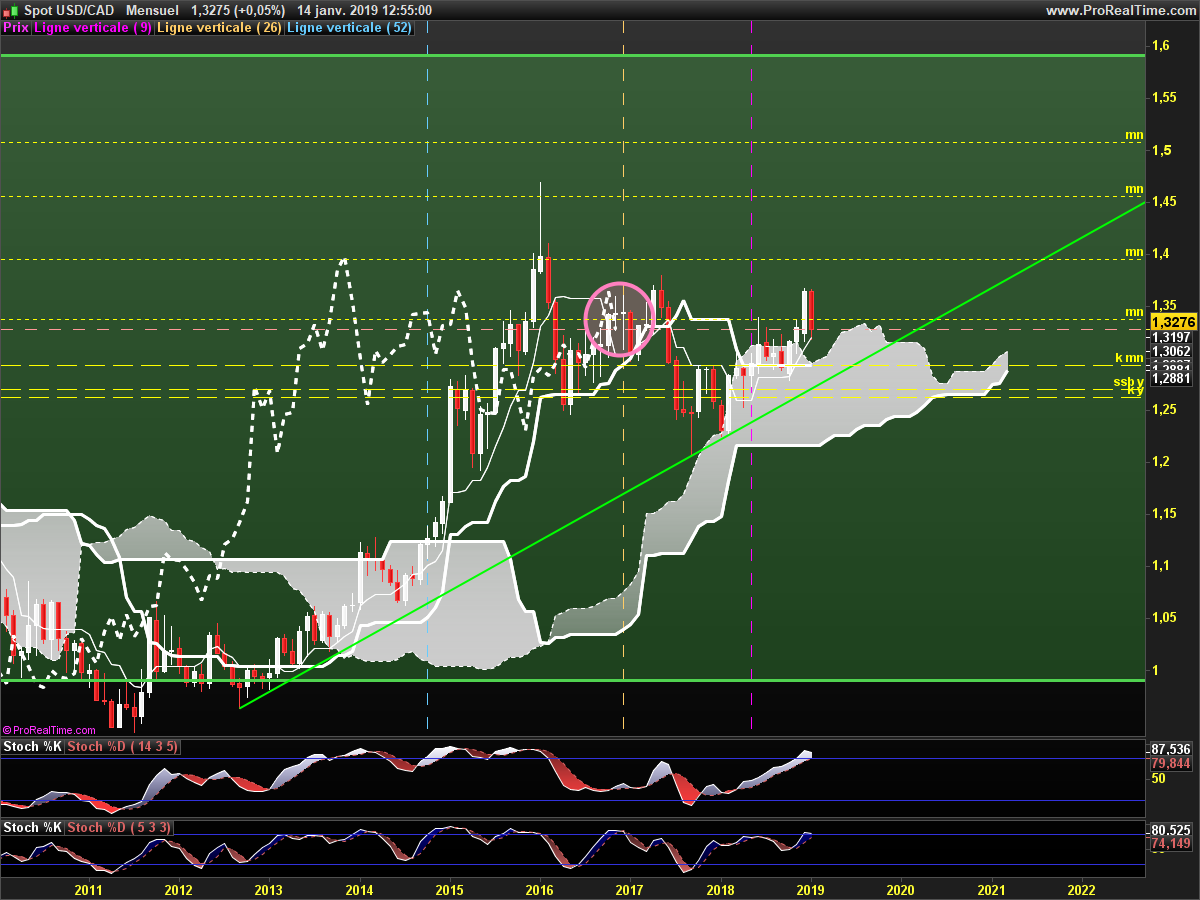
Task: Click the 1,1 price scale label
Action: pos(1161,566)
